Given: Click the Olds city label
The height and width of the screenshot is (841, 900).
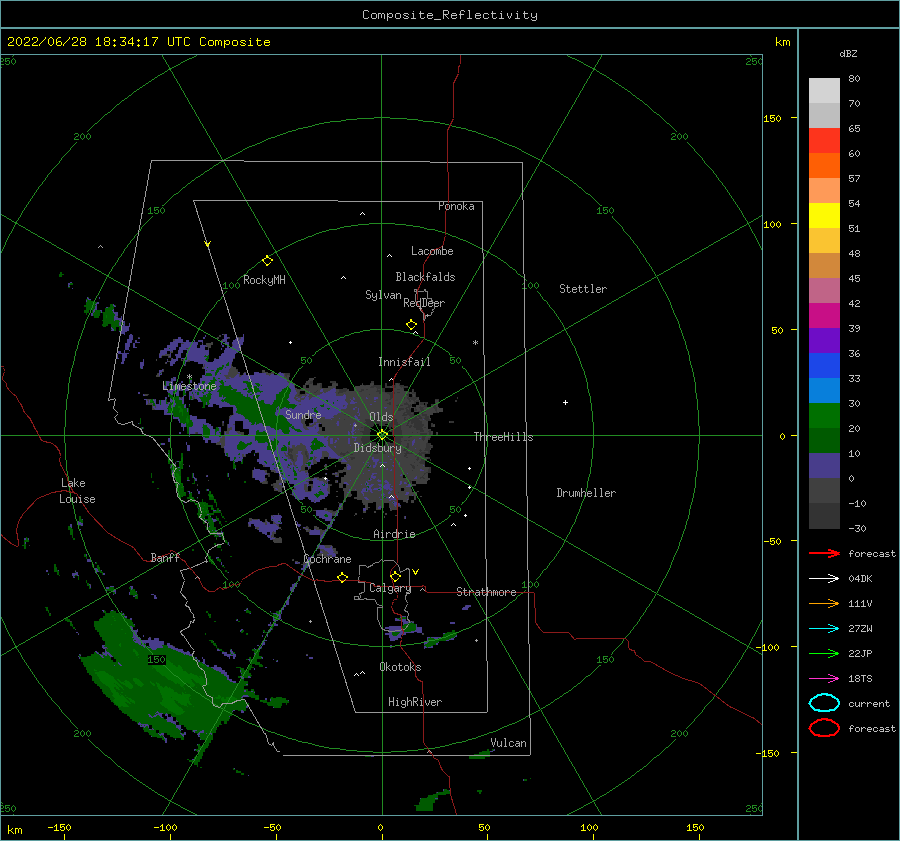Looking at the screenshot, I should click(381, 417).
